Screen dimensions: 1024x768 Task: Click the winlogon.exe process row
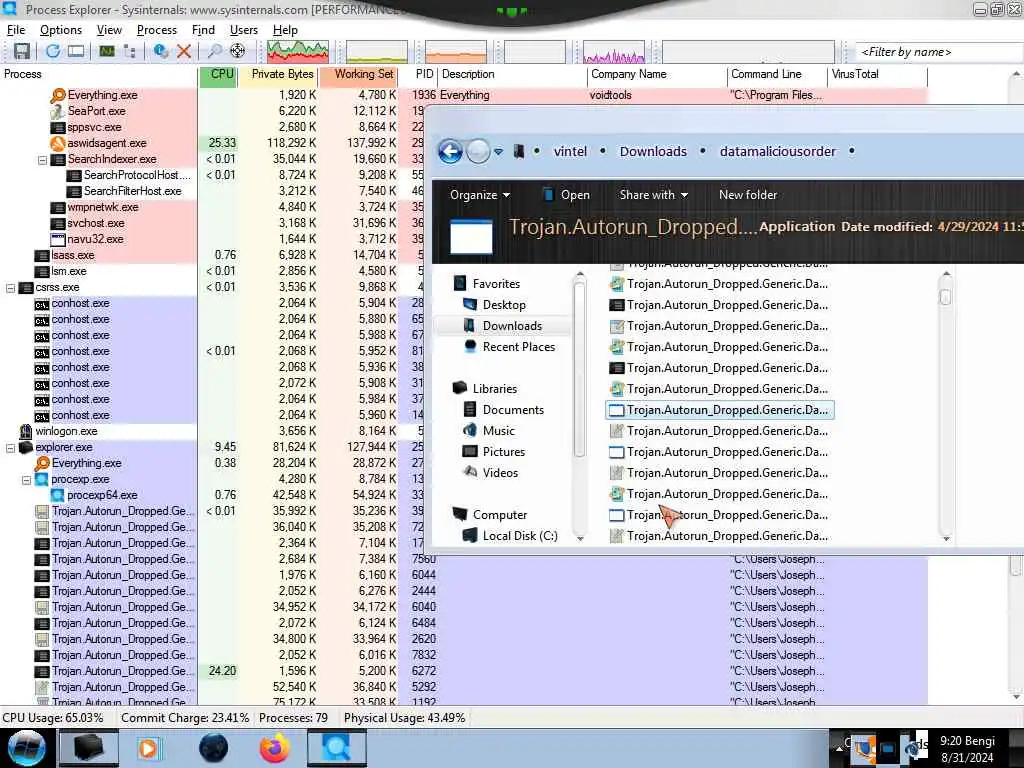point(98,431)
